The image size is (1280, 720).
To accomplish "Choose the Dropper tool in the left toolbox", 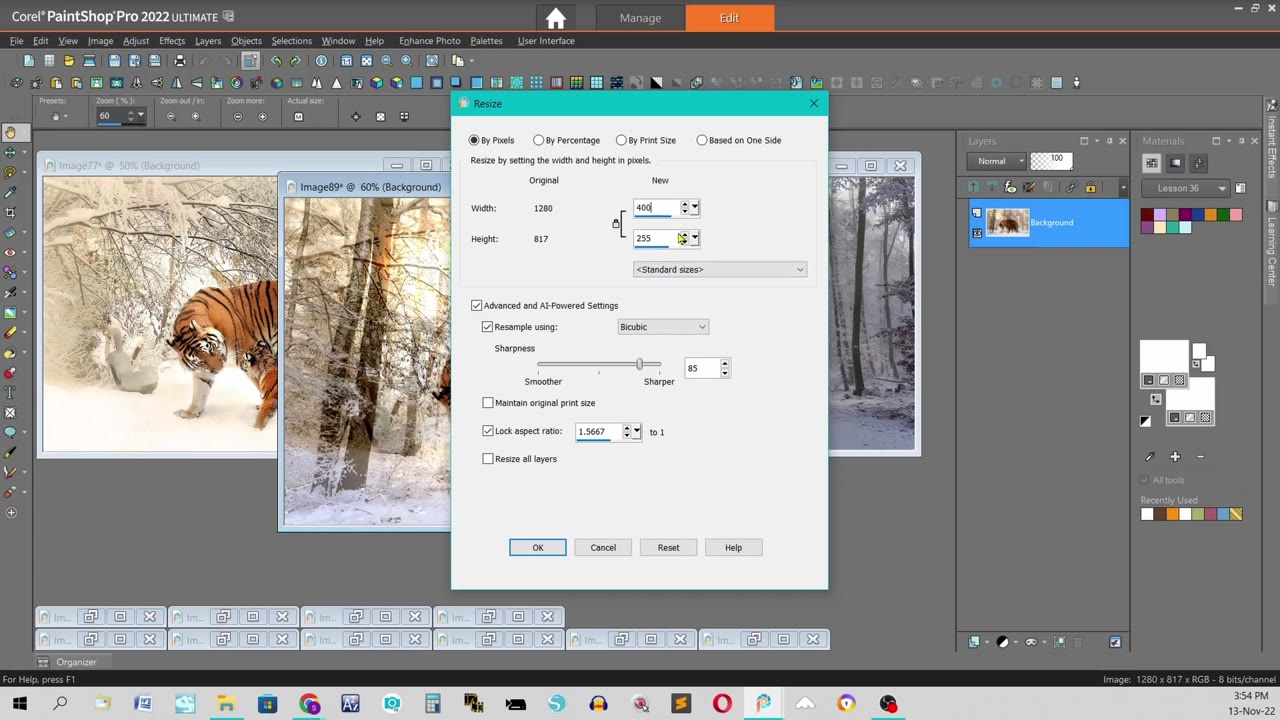I will (10, 192).
